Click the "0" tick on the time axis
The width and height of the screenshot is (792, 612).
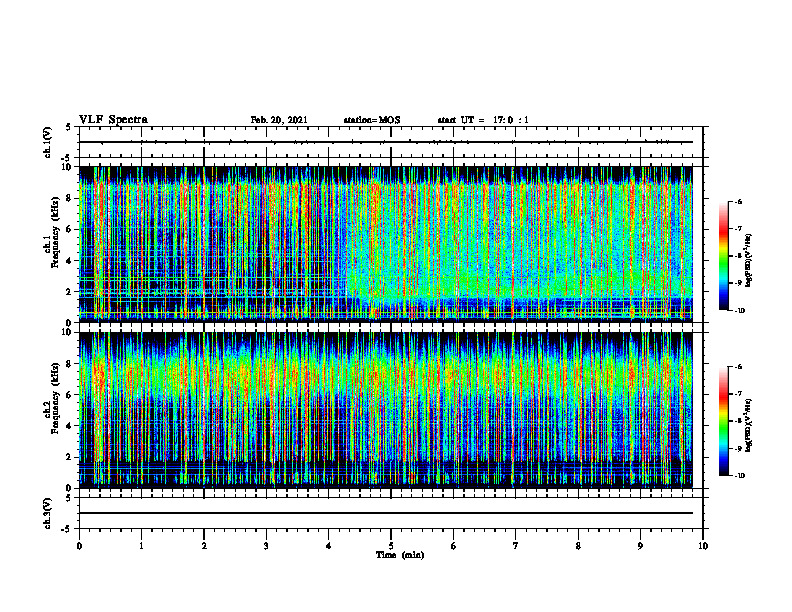pyautogui.click(x=79, y=546)
